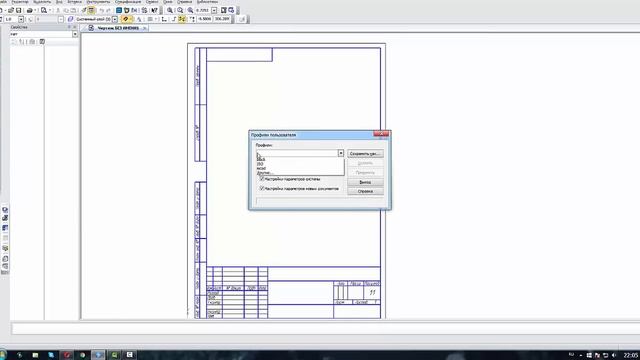Click the Y coordinate value field

tap(222, 19)
